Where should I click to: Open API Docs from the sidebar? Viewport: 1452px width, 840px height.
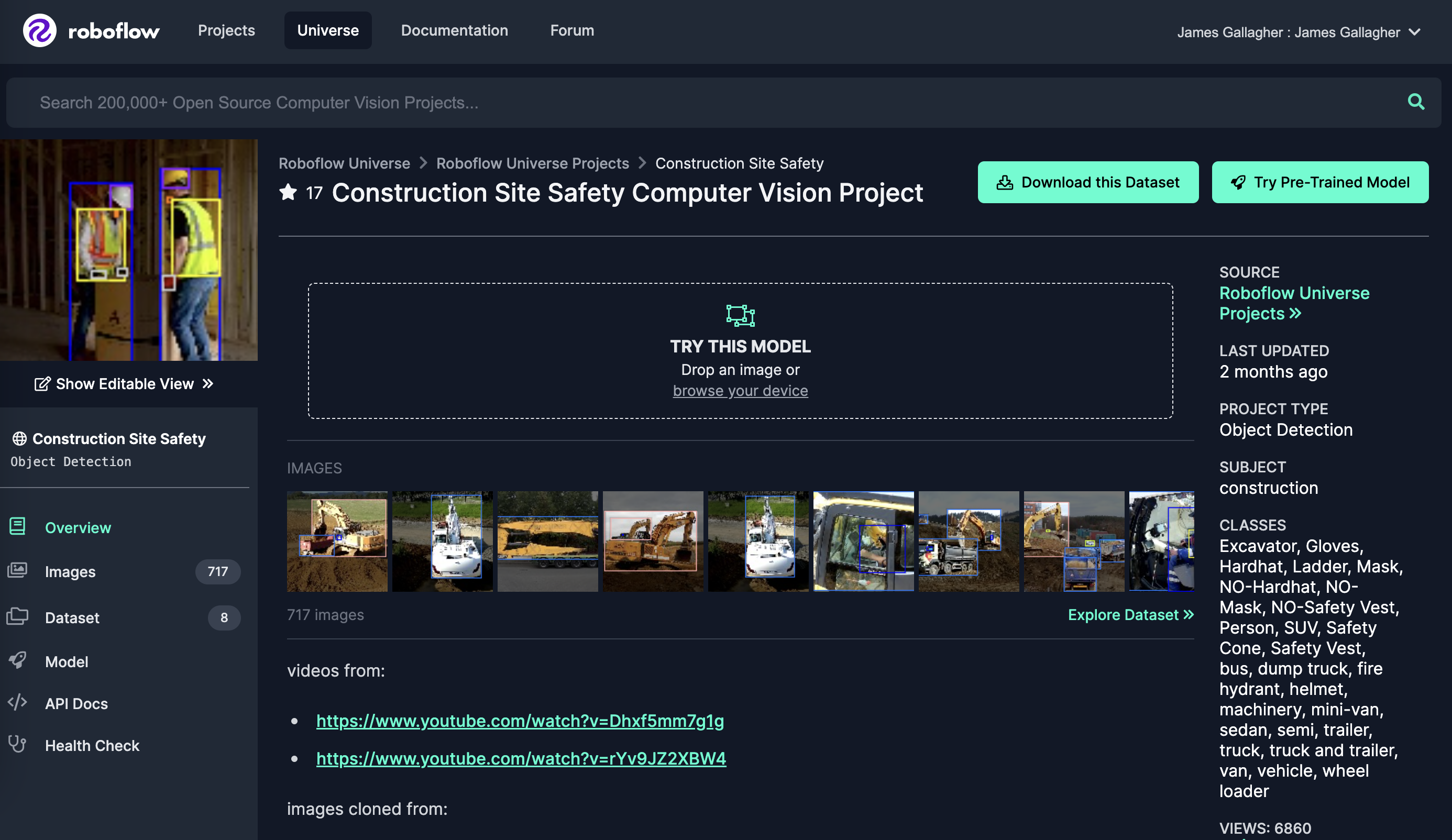click(75, 703)
